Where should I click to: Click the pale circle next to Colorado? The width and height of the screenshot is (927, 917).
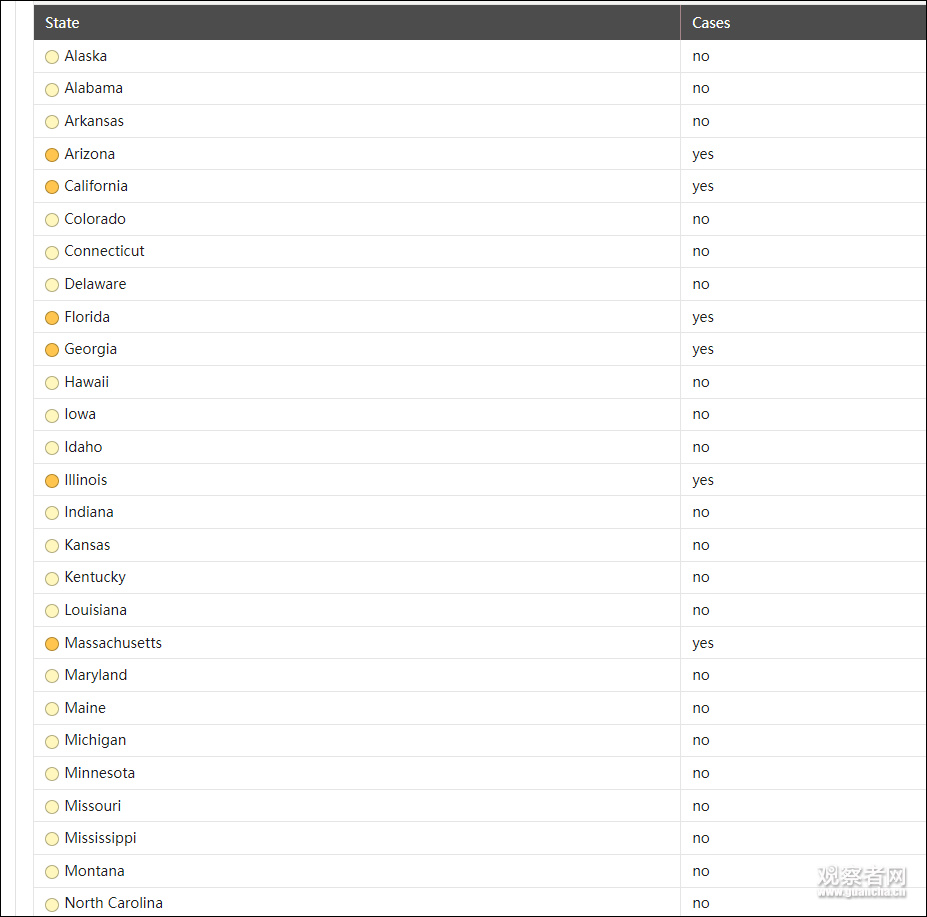point(52,220)
